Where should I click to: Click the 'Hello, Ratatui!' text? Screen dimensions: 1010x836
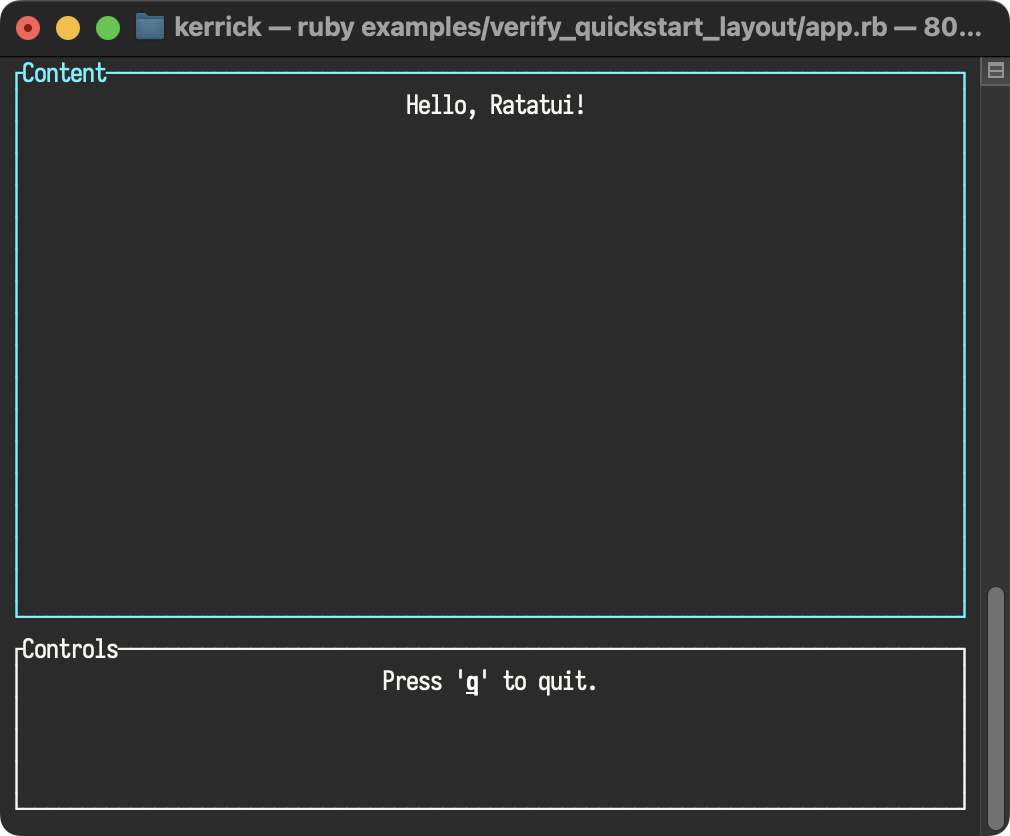tap(495, 106)
